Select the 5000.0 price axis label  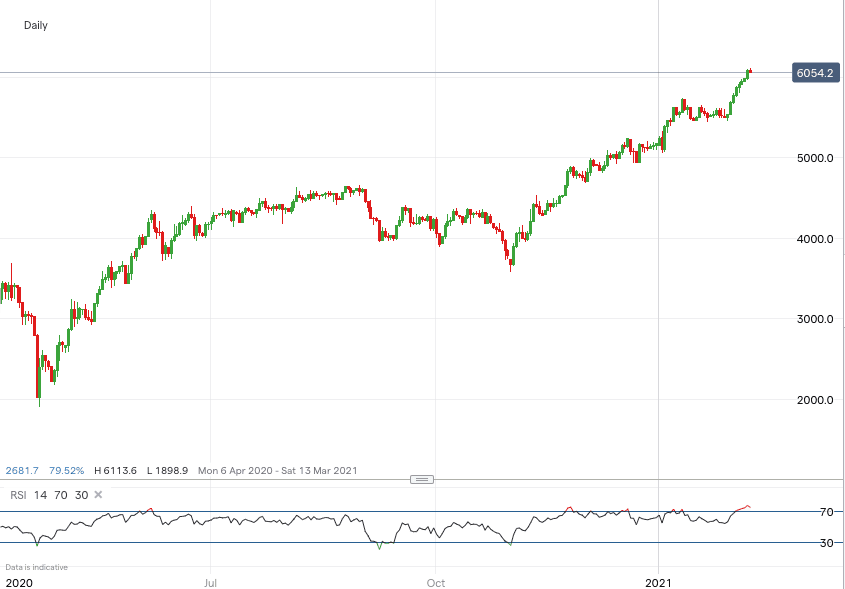[x=816, y=158]
